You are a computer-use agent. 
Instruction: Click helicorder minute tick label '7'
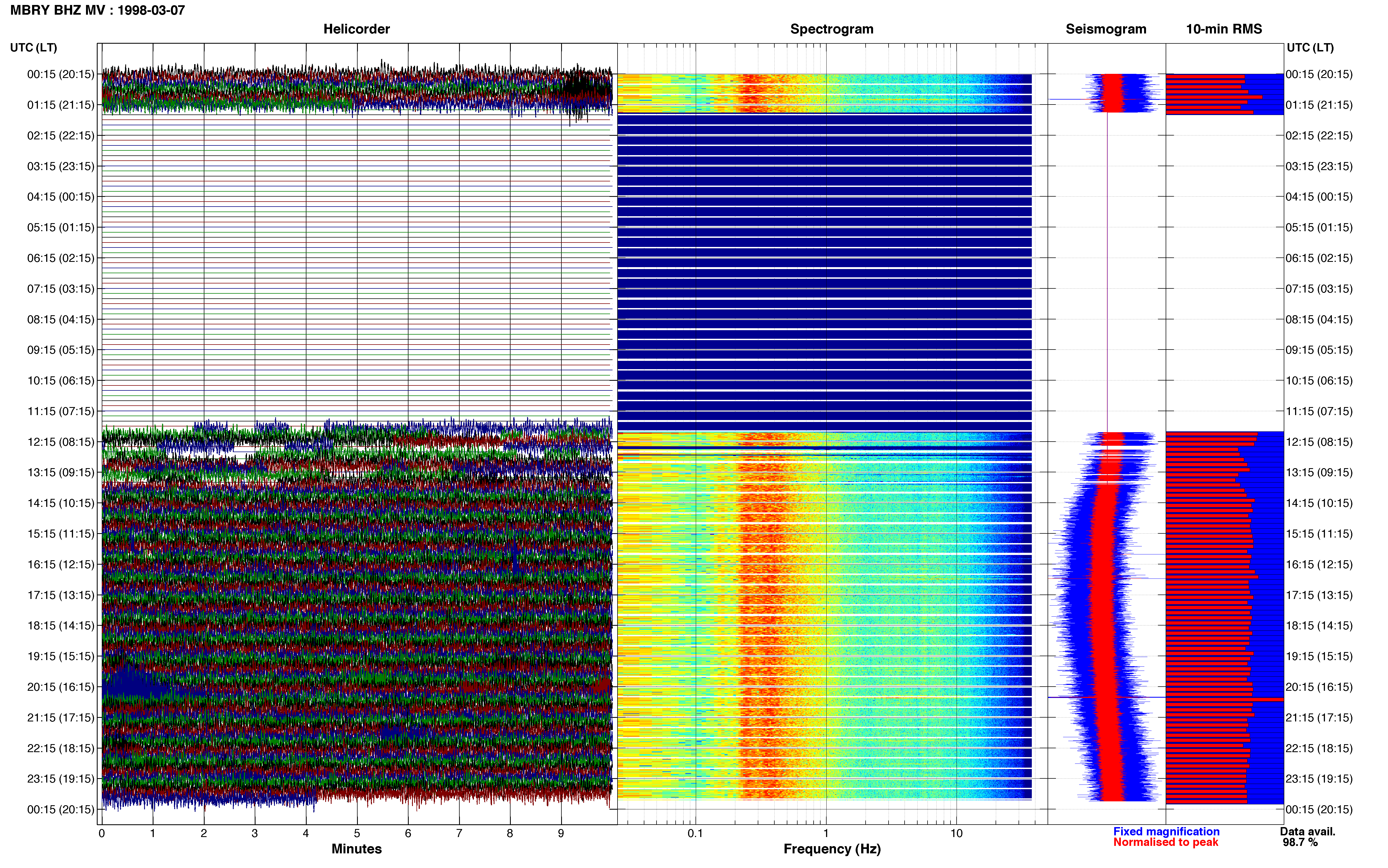click(459, 833)
